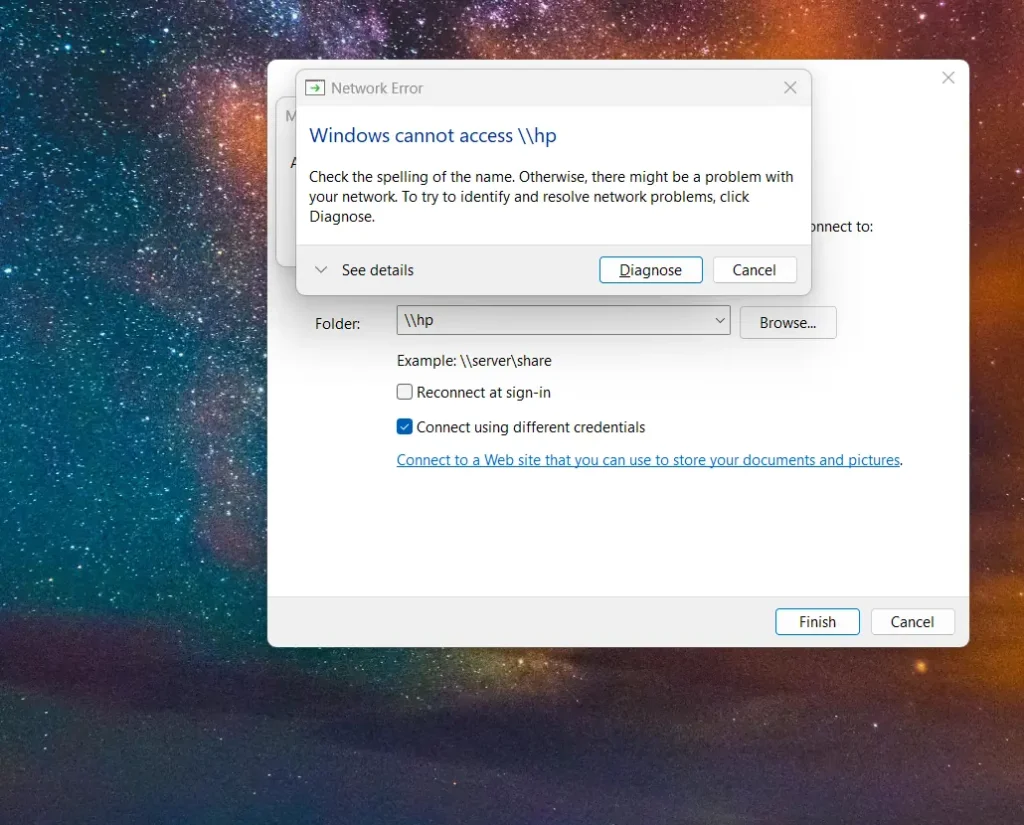
Task: Expand the See details chevron
Action: point(321,270)
